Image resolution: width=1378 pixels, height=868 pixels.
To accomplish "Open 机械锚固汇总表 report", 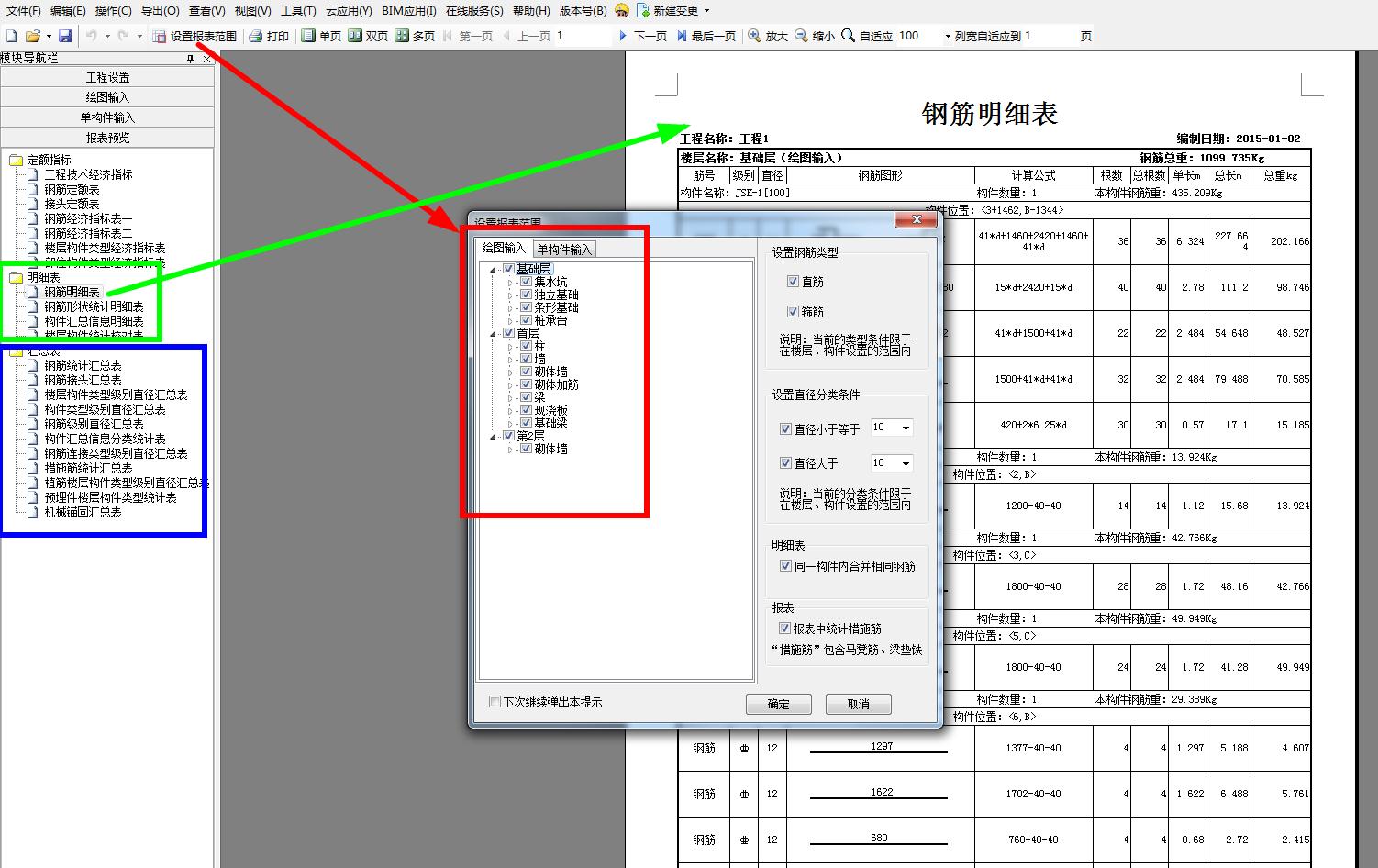I will pyautogui.click(x=83, y=512).
